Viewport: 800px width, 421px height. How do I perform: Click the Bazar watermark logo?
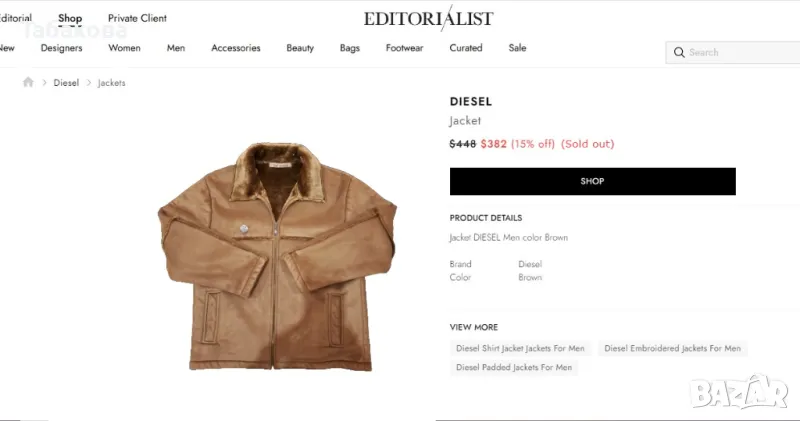pos(739,392)
